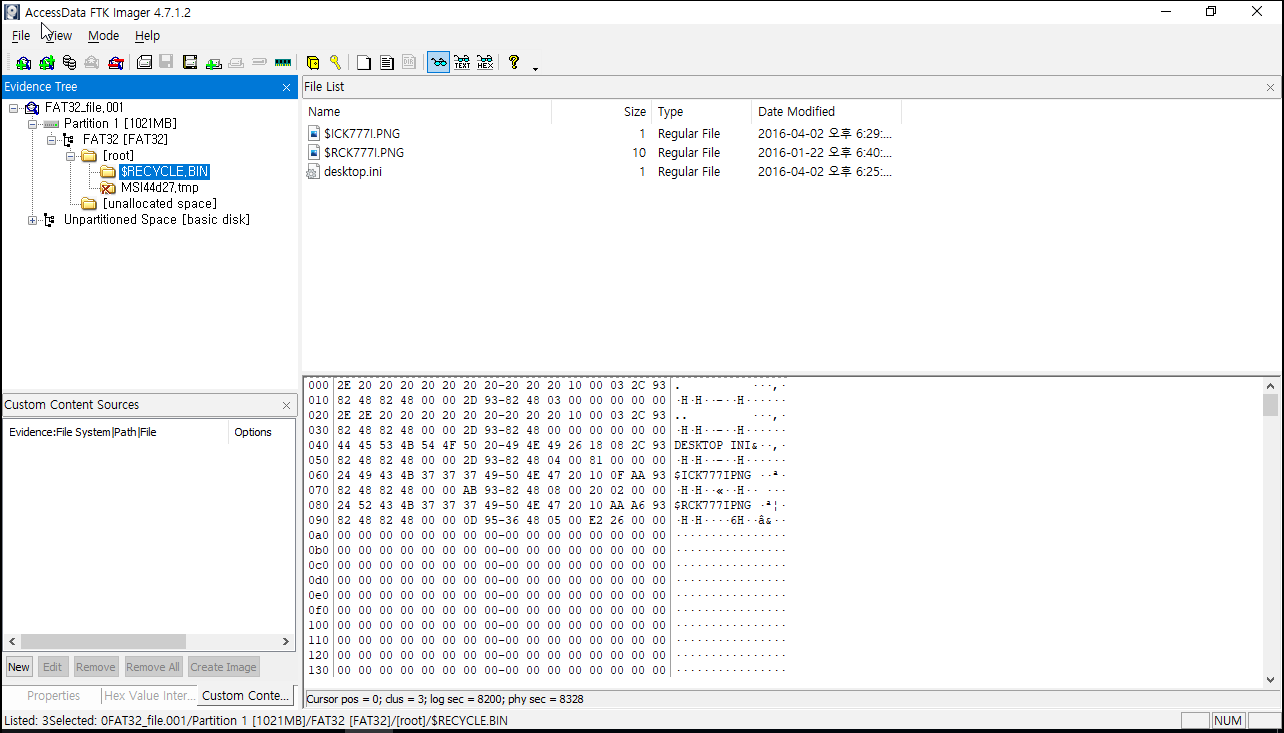Screen dimensions: 1284x733
Task: Click the [unallocated space] folder icon
Action: (x=89, y=203)
